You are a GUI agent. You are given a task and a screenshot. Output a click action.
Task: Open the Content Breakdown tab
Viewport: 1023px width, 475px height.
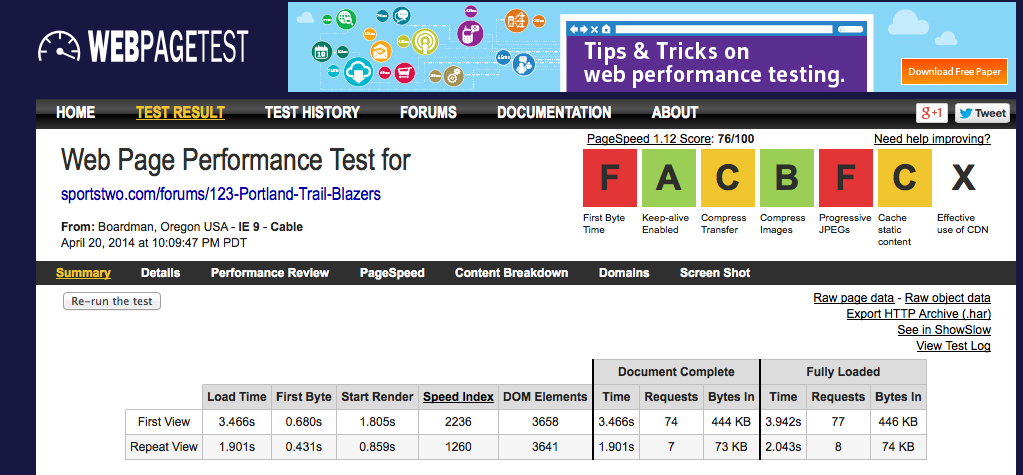point(511,273)
